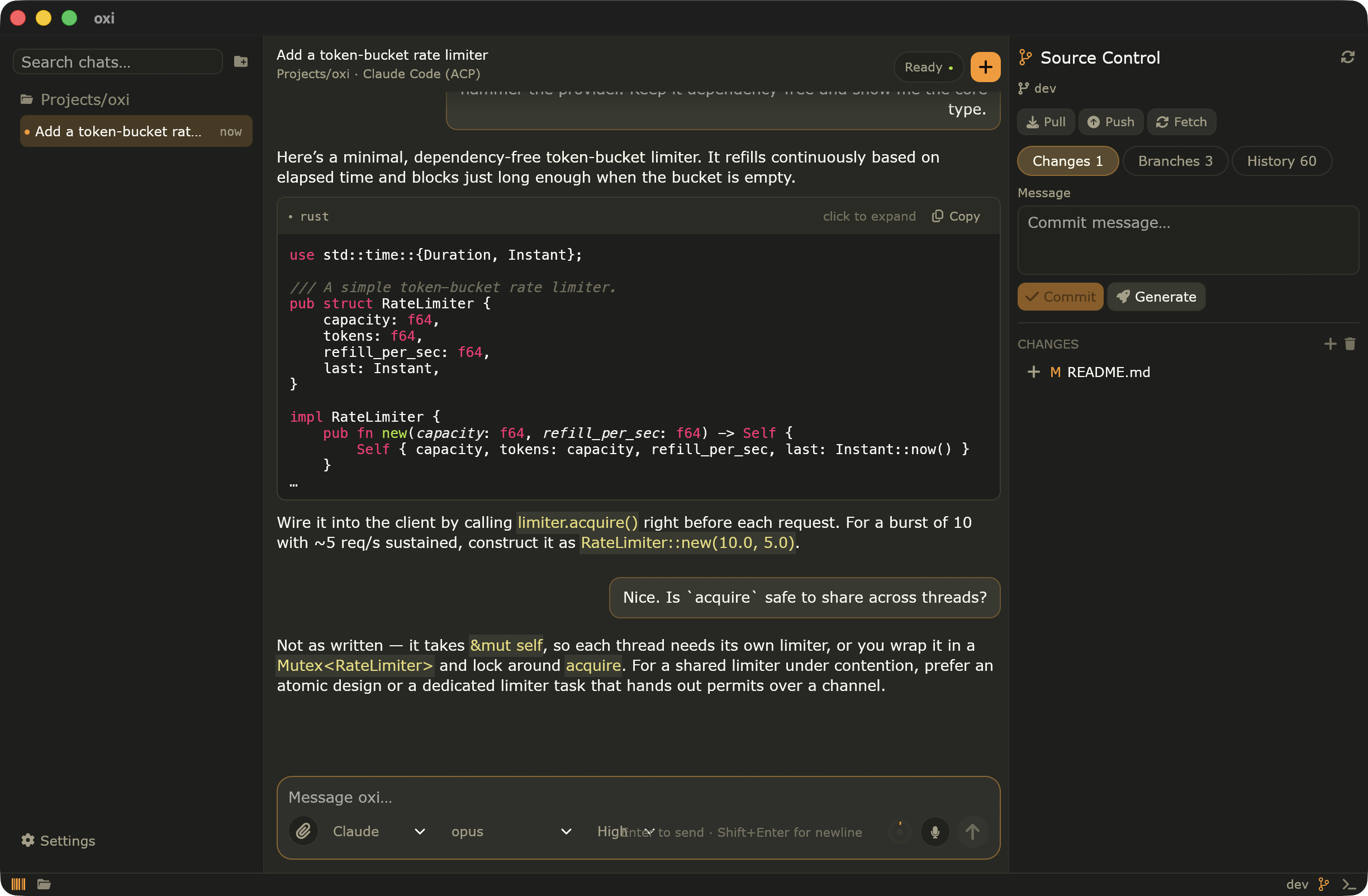1368x896 pixels.
Task: Open the README.md changed file
Action: pyautogui.click(x=1108, y=372)
